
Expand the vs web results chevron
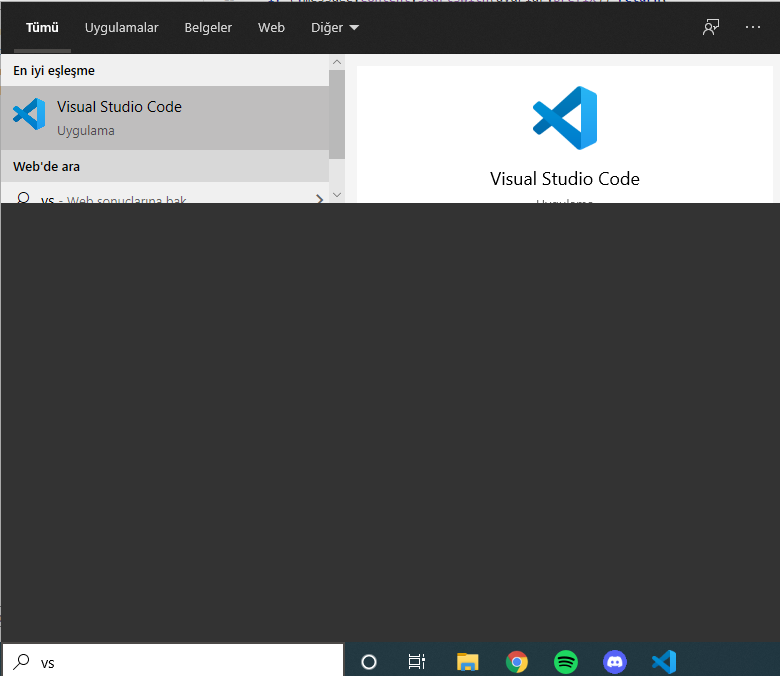click(319, 199)
